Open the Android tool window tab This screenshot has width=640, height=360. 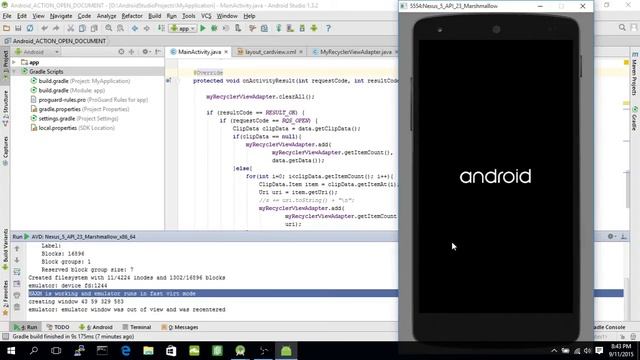pyautogui.click(x=96, y=327)
